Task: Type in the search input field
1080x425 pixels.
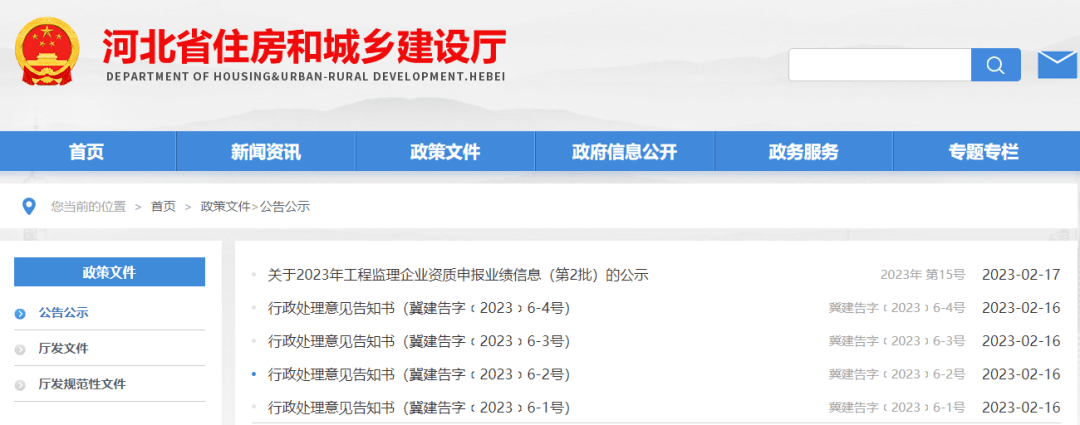Action: (879, 65)
